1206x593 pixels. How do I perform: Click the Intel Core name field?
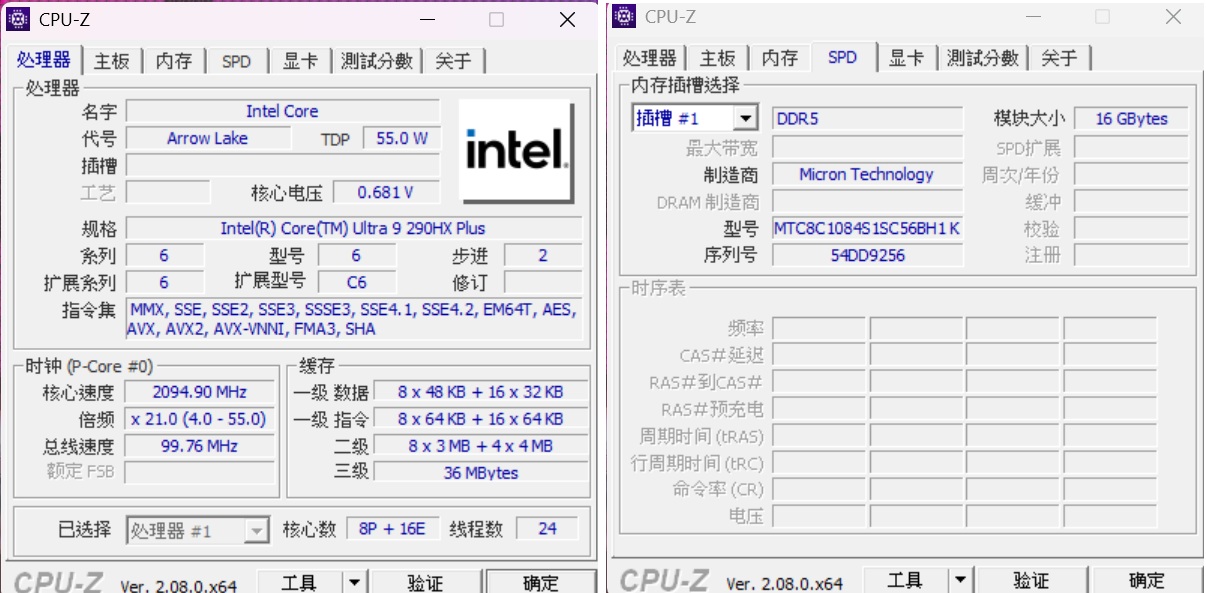(x=282, y=111)
